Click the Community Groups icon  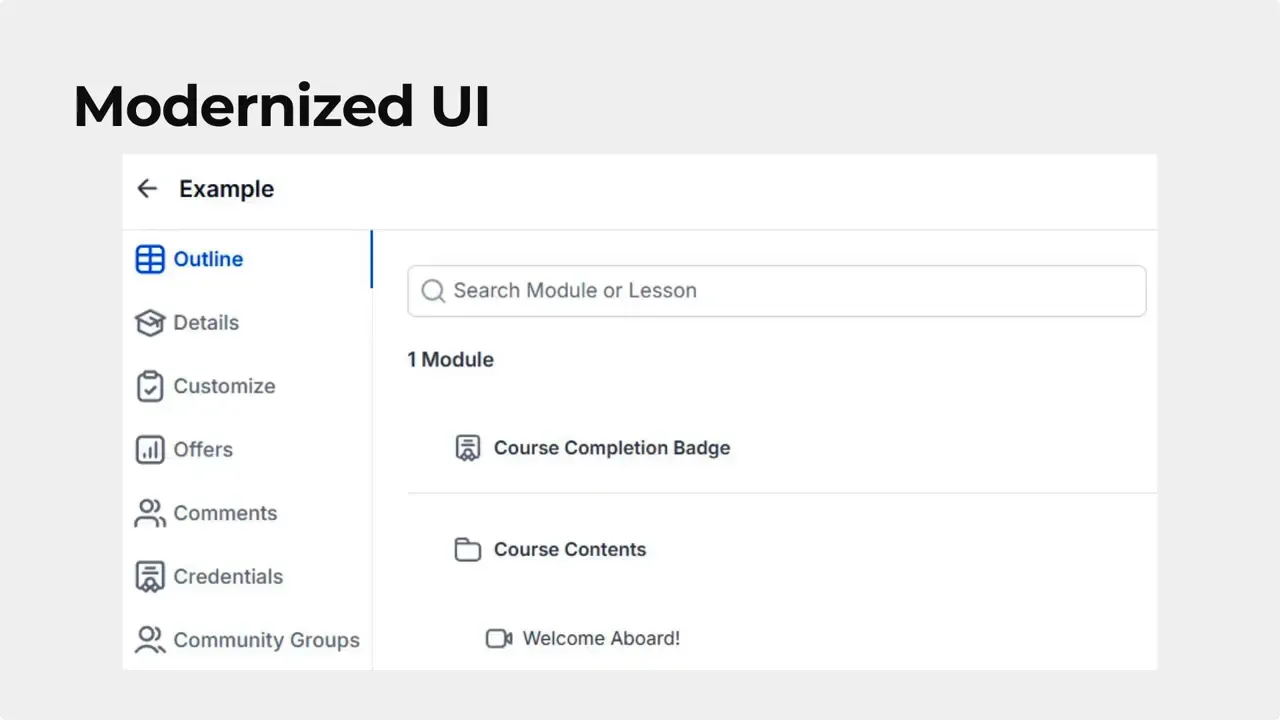coord(149,640)
